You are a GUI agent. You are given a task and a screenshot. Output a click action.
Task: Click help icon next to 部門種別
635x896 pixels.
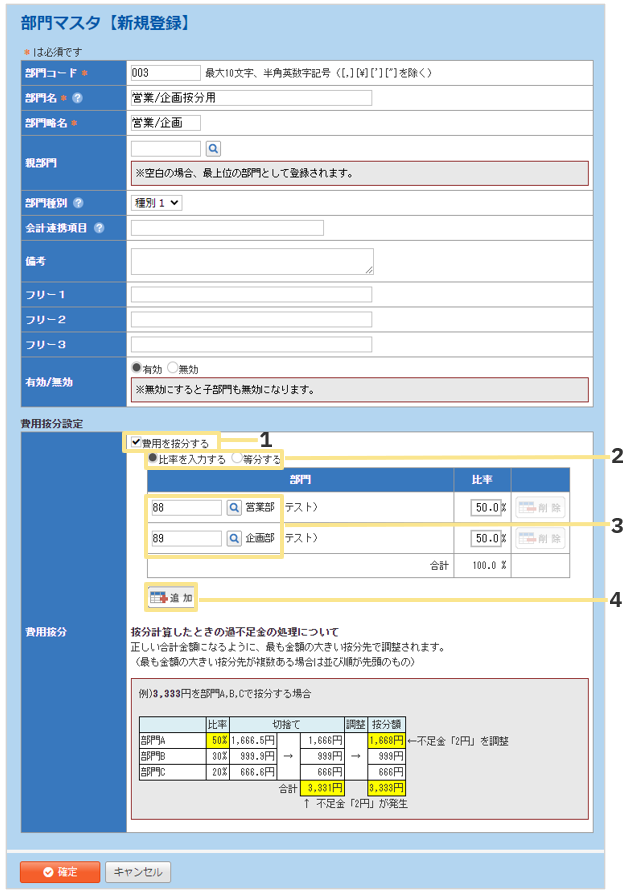pyautogui.click(x=78, y=203)
